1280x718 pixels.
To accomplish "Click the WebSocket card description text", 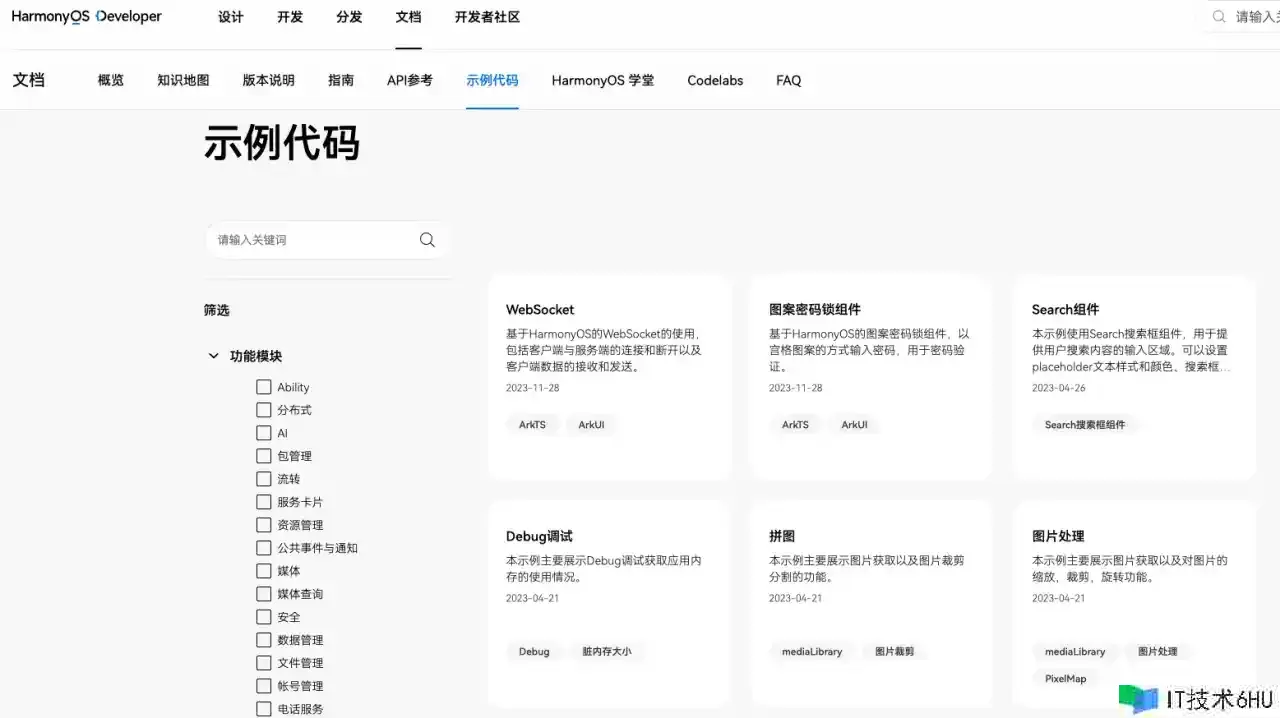I will (603, 350).
